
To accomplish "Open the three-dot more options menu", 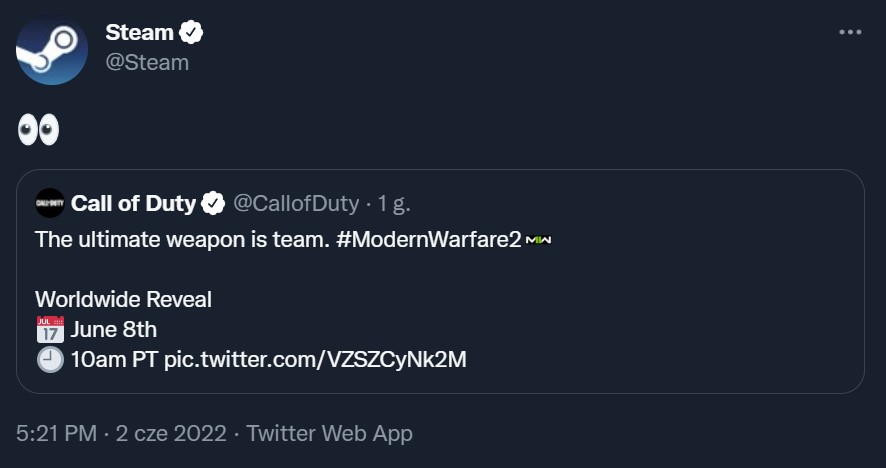I will (x=849, y=33).
